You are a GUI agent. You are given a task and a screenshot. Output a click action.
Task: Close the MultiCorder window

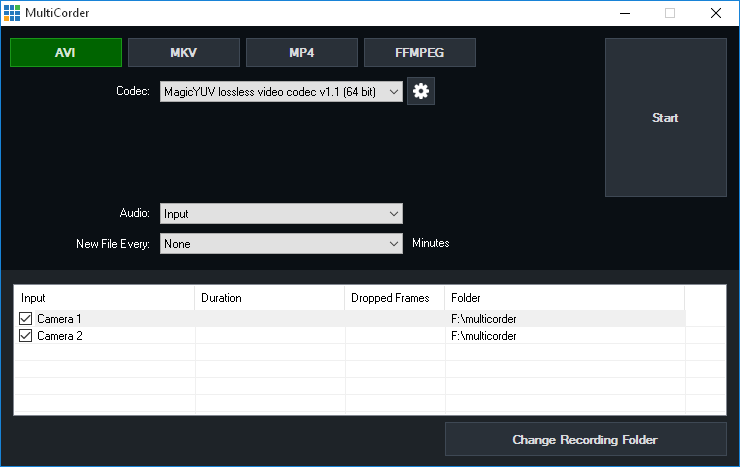715,13
